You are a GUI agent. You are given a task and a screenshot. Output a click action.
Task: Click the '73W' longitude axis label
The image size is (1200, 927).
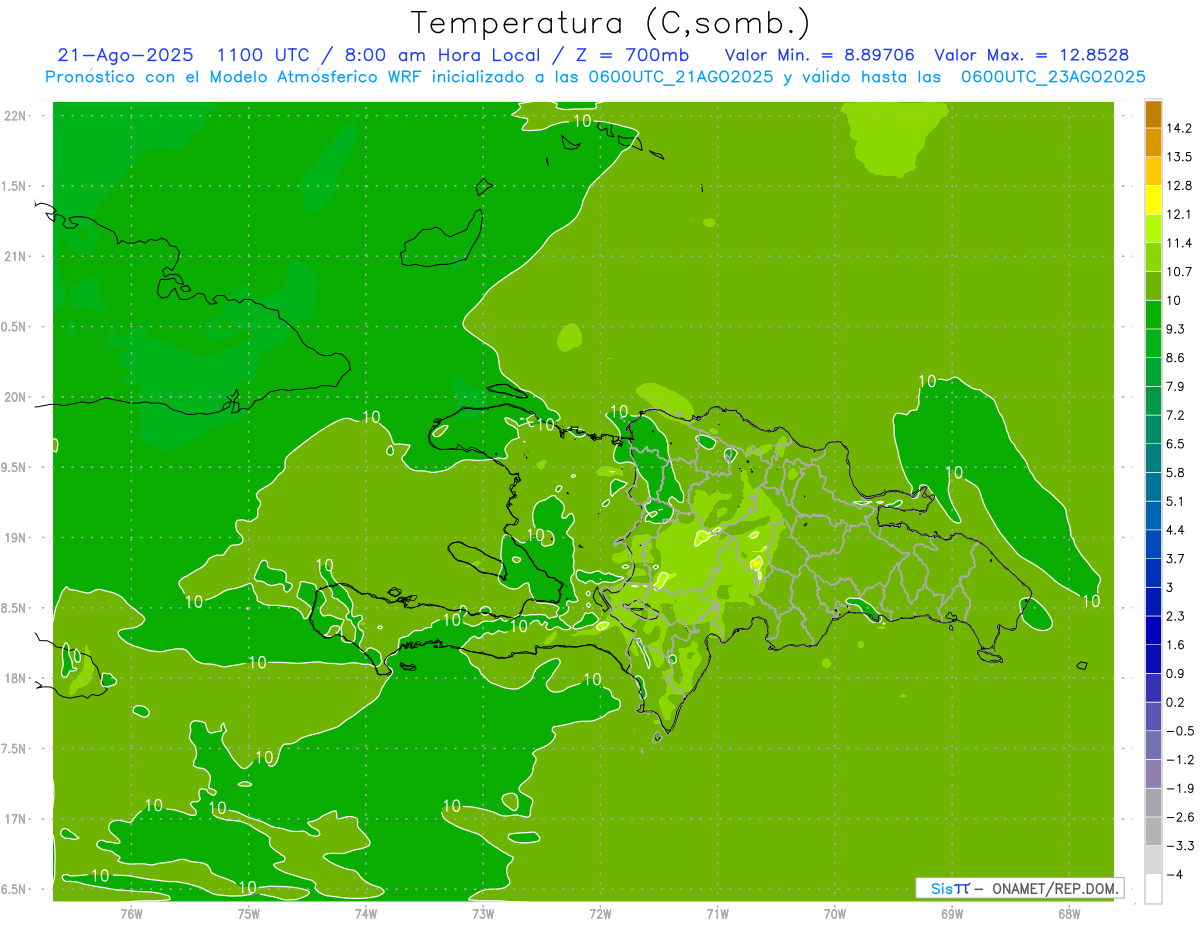click(483, 914)
